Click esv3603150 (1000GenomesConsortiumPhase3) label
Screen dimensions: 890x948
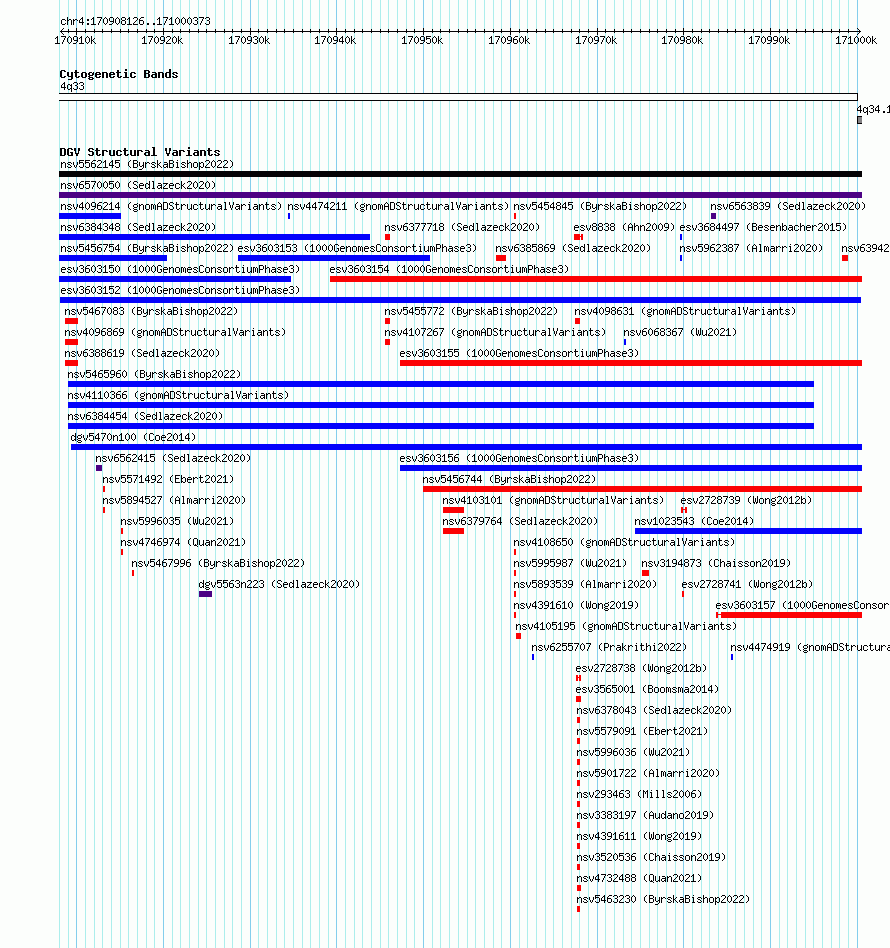[180, 269]
